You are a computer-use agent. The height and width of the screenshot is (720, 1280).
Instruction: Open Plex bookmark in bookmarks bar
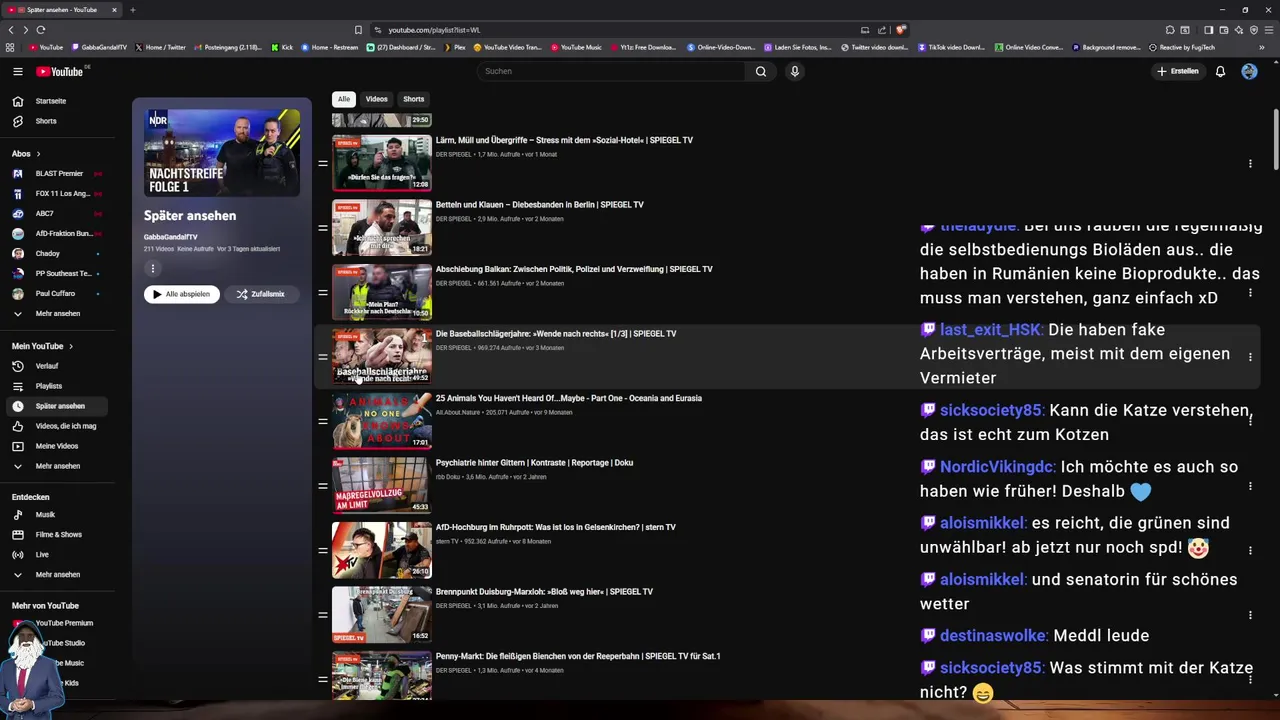pyautogui.click(x=455, y=47)
